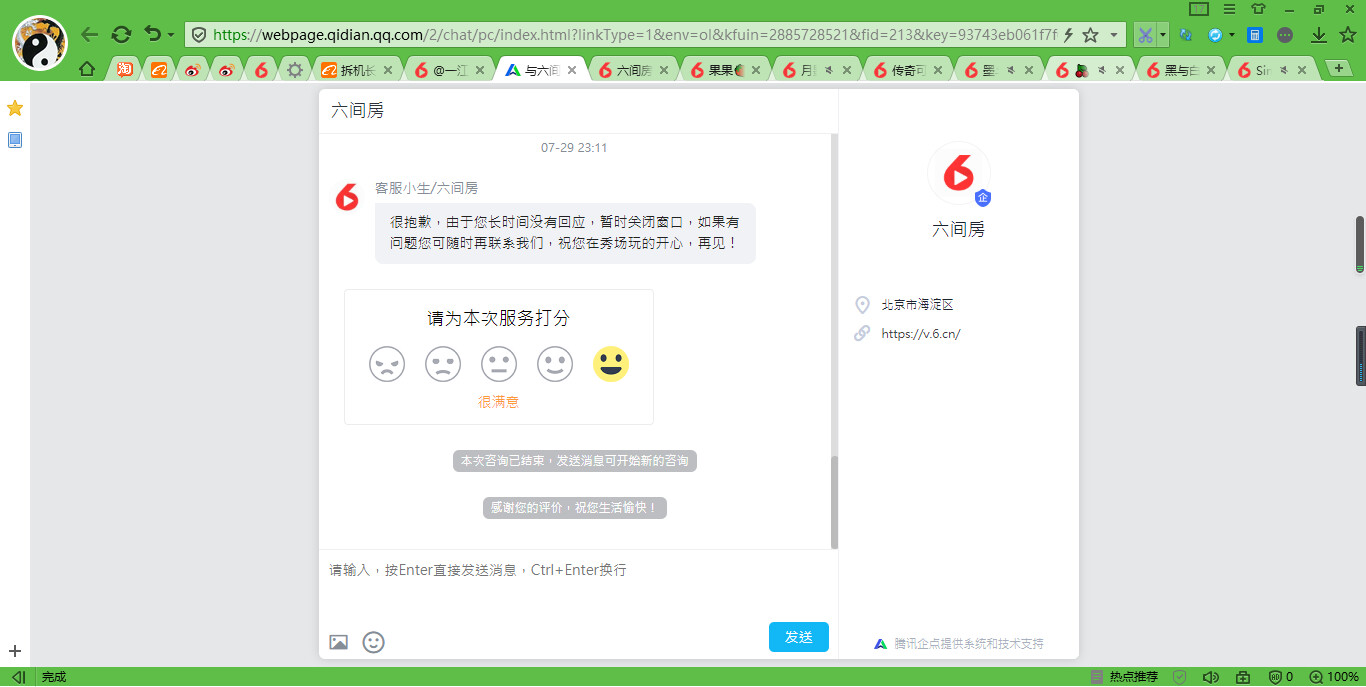Open sidebar favorites star
Viewport: 1366px width, 687px height.
(15, 108)
